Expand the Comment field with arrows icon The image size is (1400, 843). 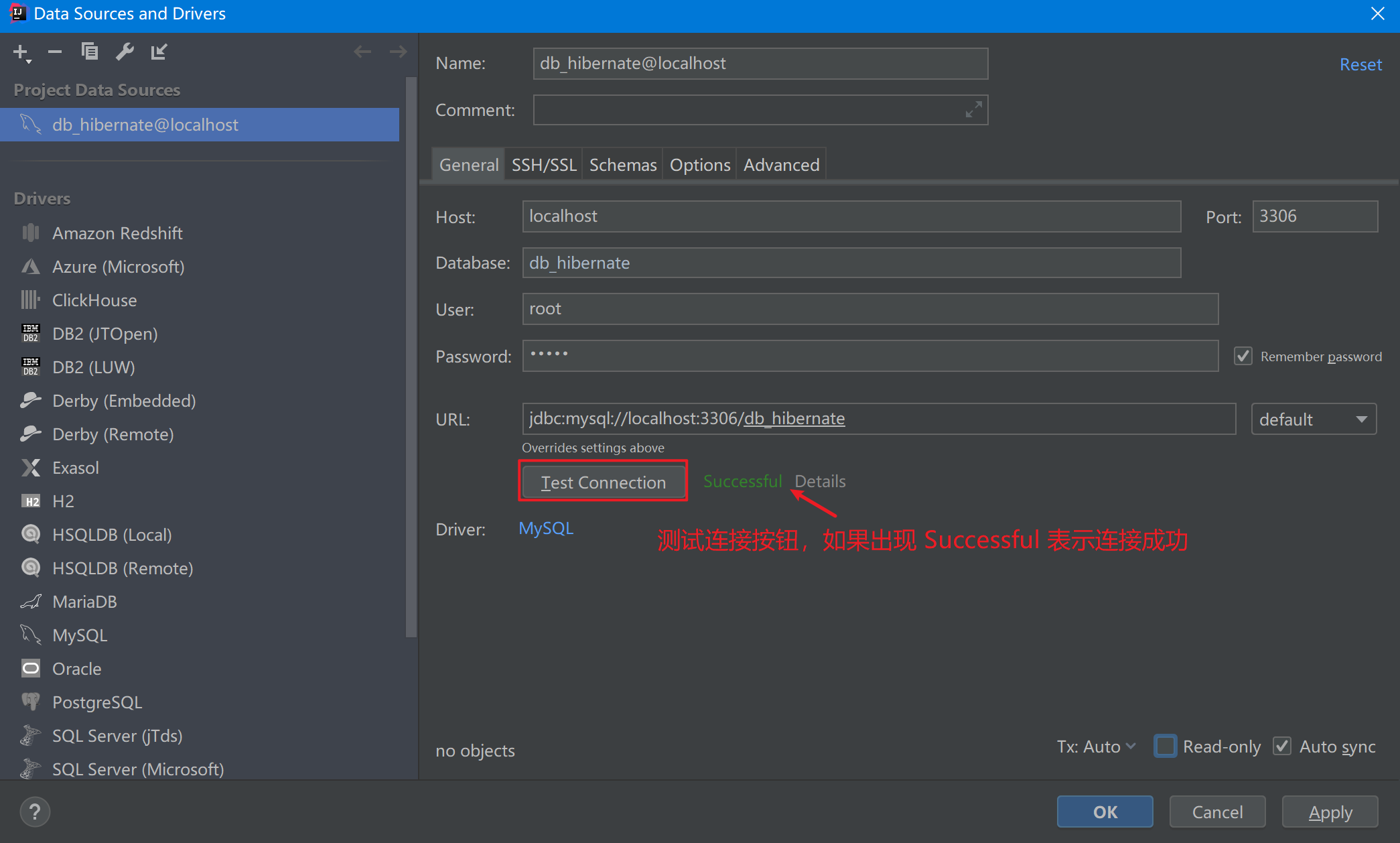point(973,109)
